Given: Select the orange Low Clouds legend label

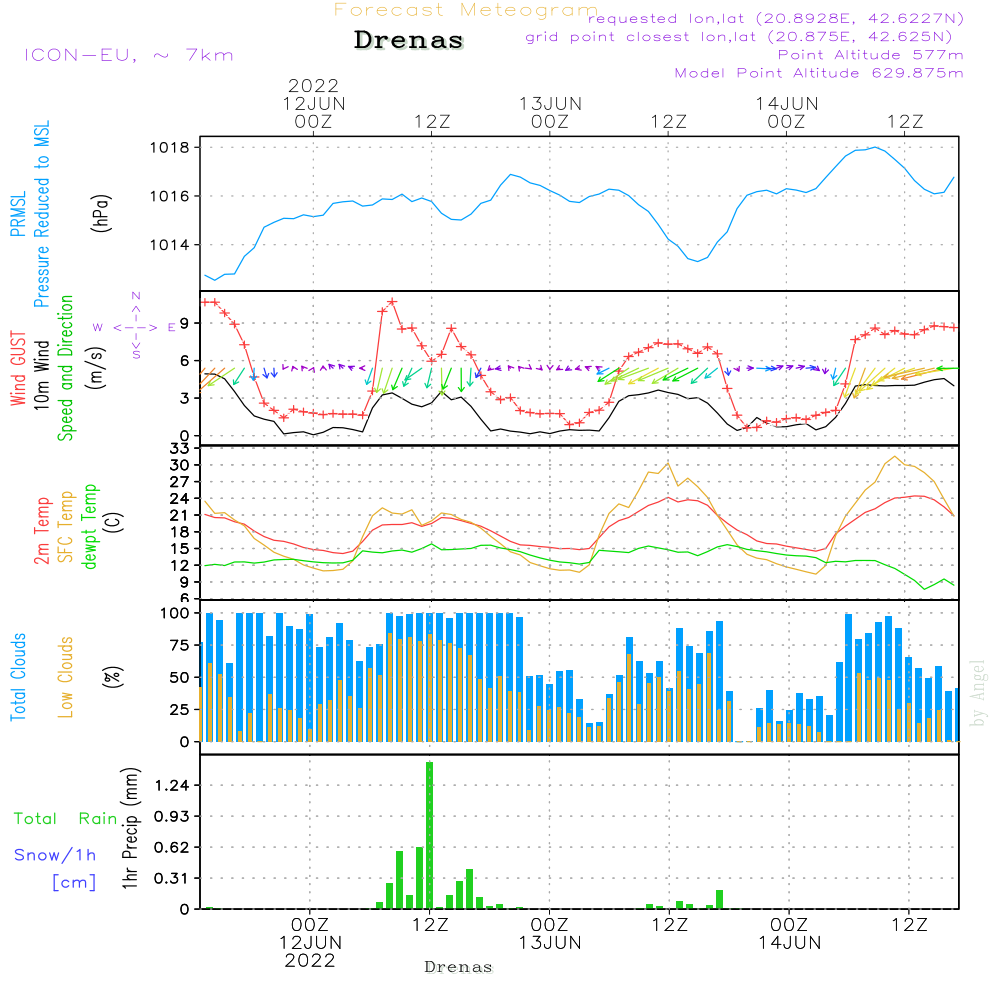Looking at the screenshot, I should [66, 677].
